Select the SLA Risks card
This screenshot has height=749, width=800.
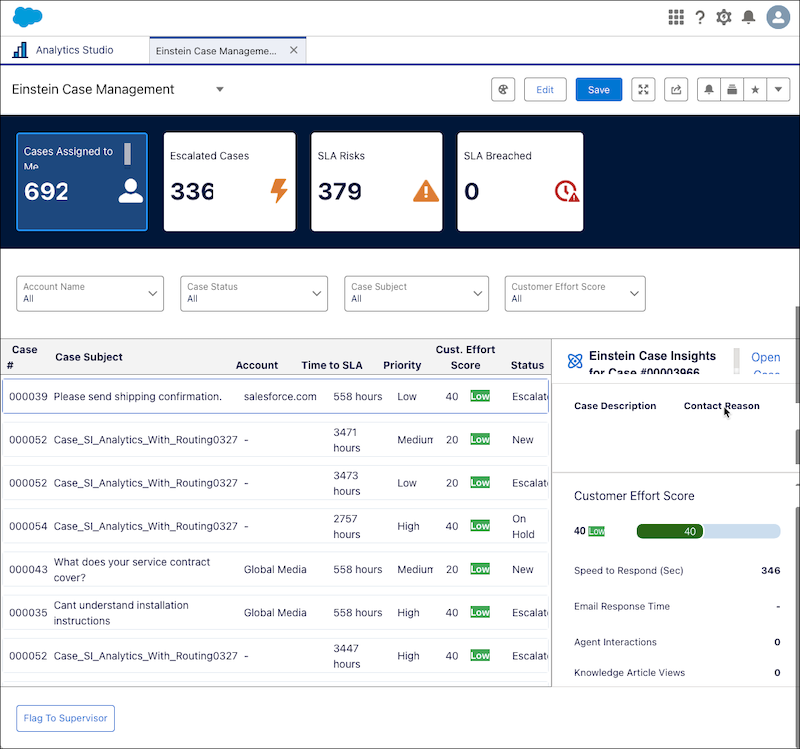point(377,182)
